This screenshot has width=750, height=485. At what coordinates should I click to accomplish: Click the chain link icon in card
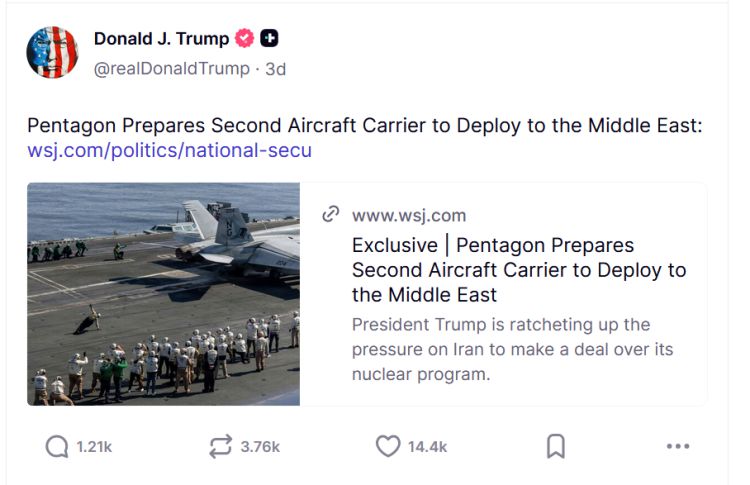click(331, 215)
